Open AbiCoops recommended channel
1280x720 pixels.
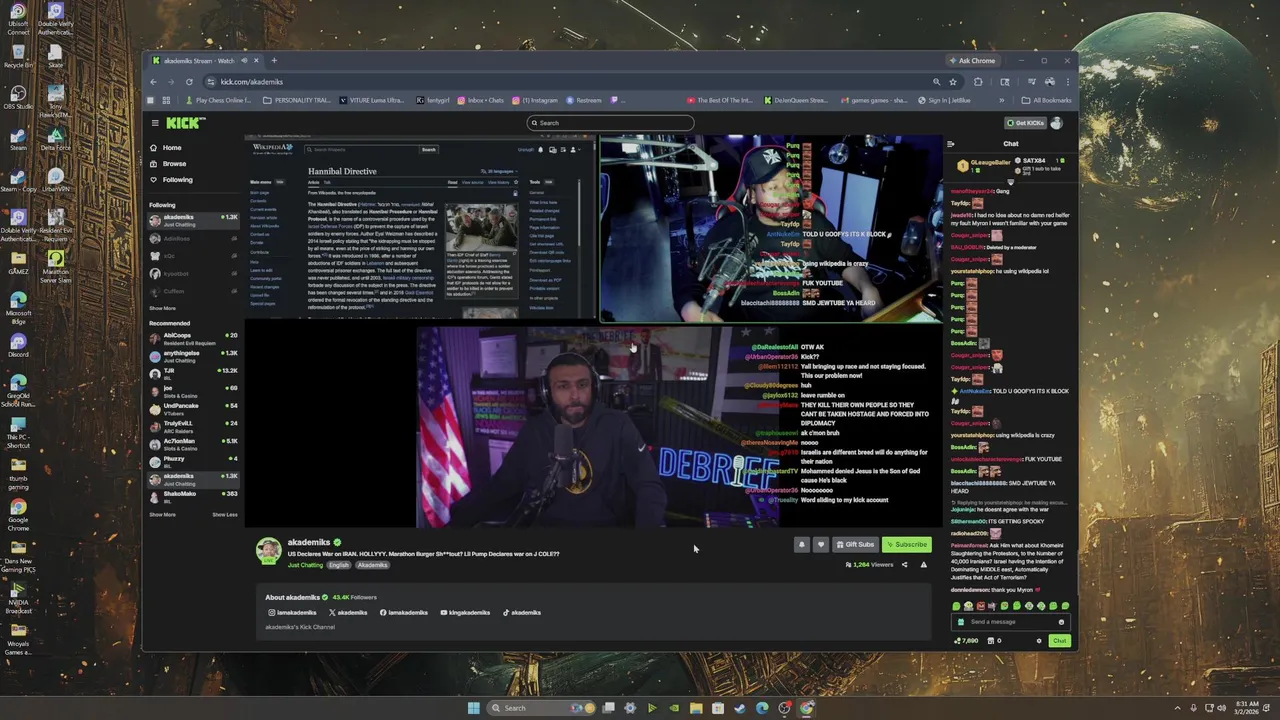(193, 338)
